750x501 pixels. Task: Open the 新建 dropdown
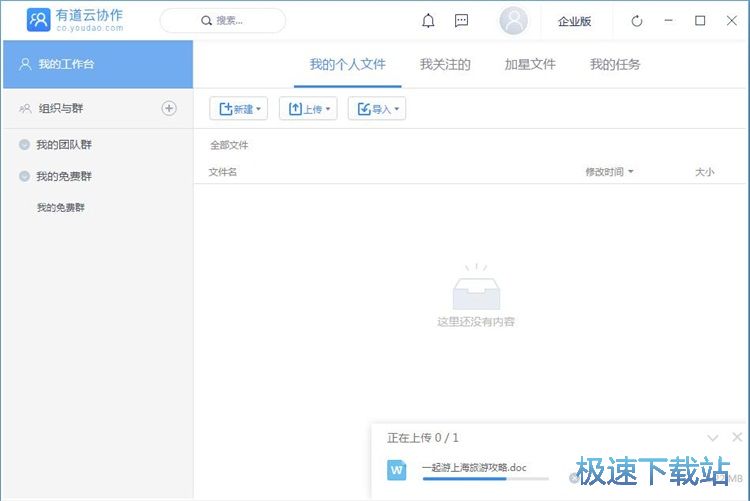pos(239,109)
